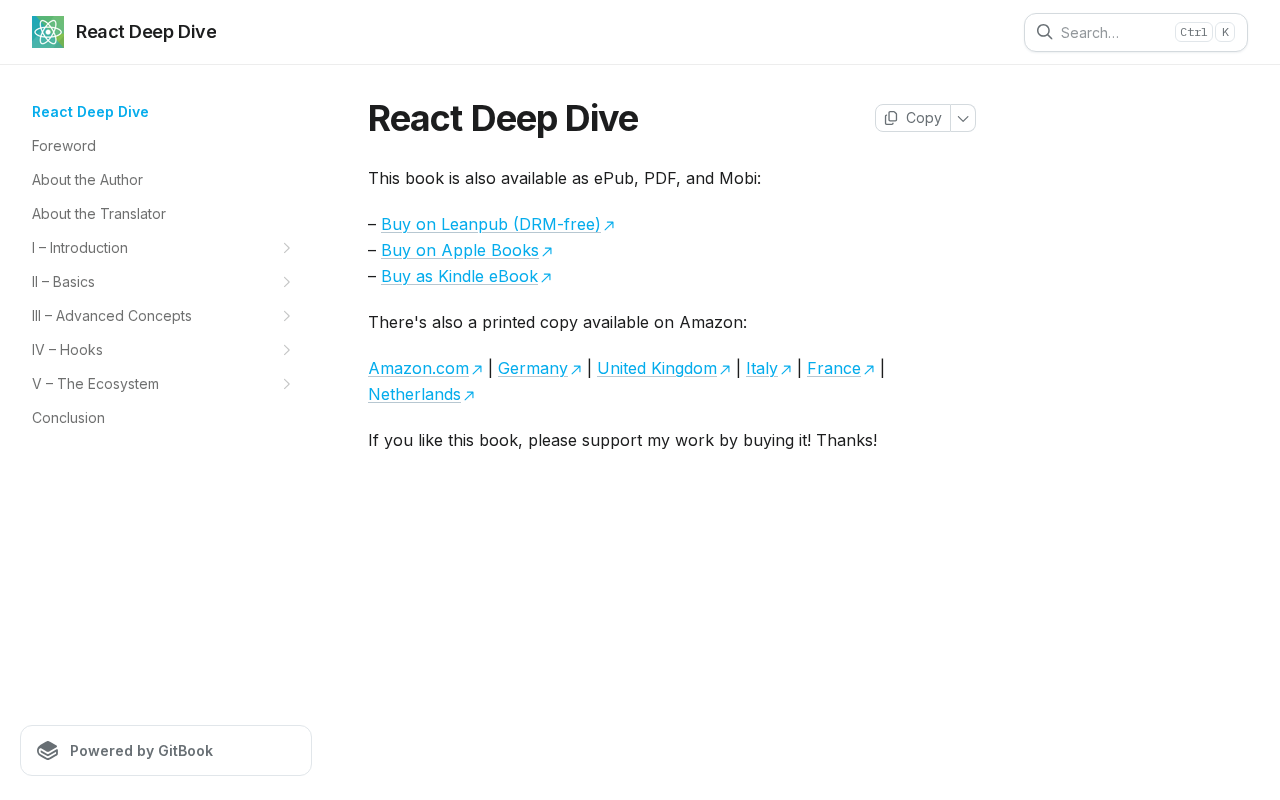Expand the IV – Hooks chevron

[x=286, y=350]
